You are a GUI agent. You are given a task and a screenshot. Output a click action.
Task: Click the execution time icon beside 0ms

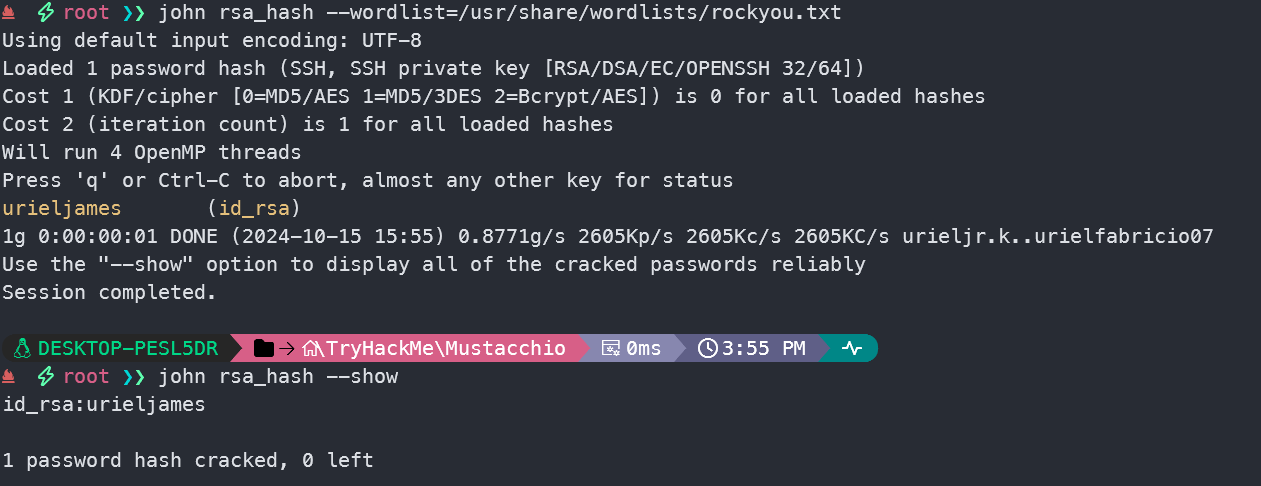(611, 348)
